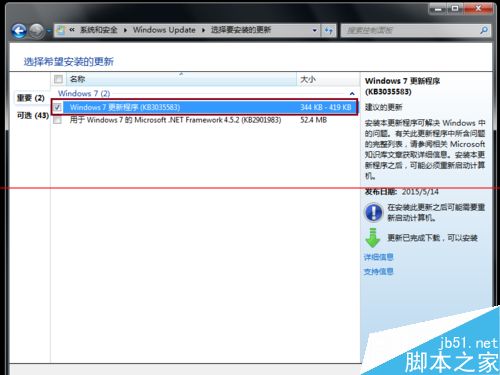Navigate to 系统和安全 breadcrumb
Screen dimensions: 500x375
(99, 30)
